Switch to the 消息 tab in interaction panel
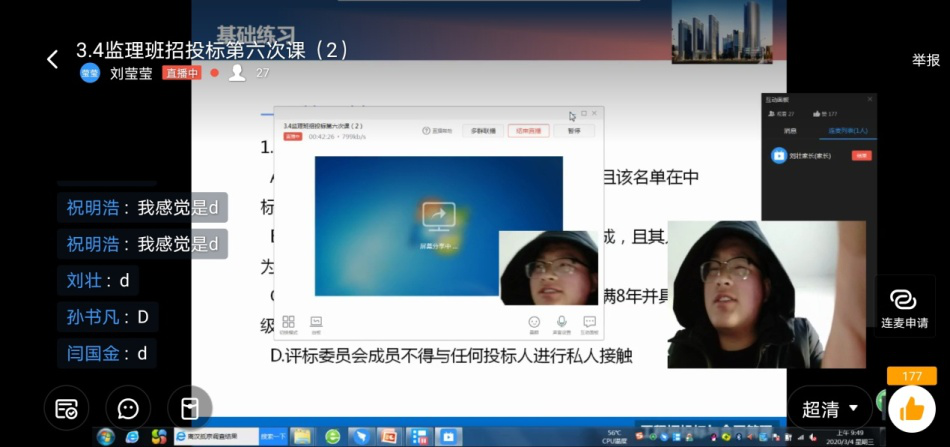950x447 pixels. [x=790, y=130]
